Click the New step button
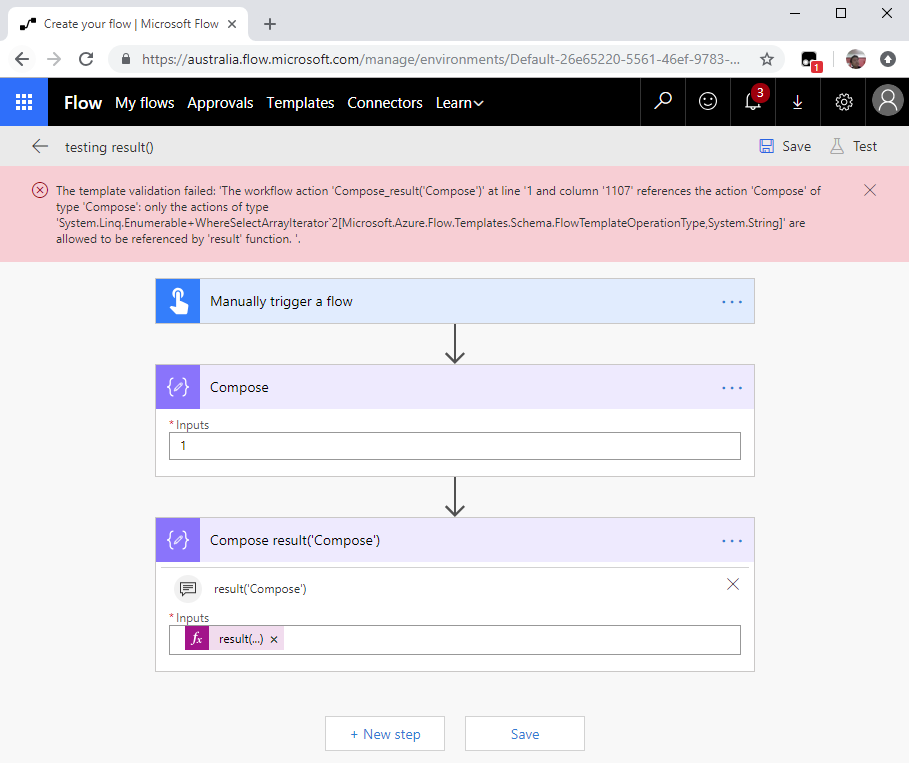This screenshot has height=763, width=909. click(385, 734)
